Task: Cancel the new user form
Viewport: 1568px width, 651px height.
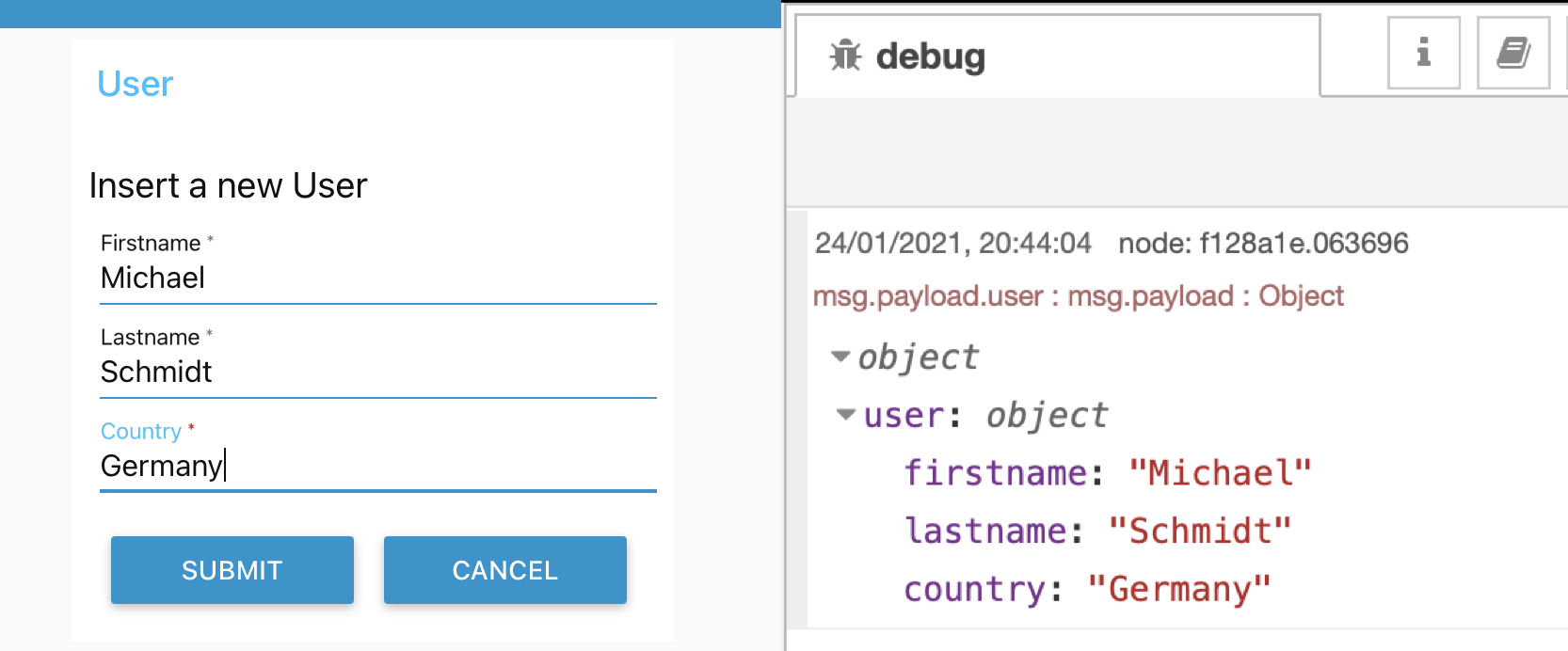Action: [505, 570]
